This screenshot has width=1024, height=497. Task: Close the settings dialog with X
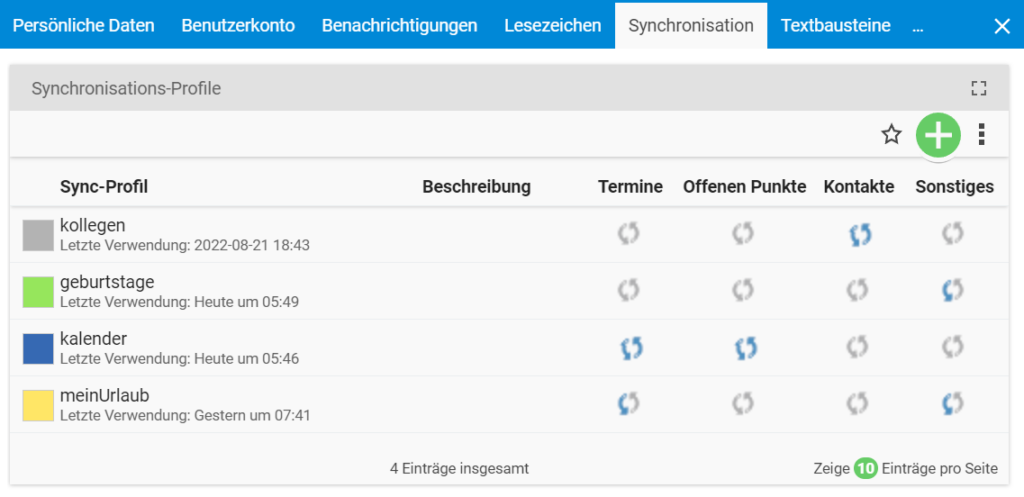pos(1001,26)
